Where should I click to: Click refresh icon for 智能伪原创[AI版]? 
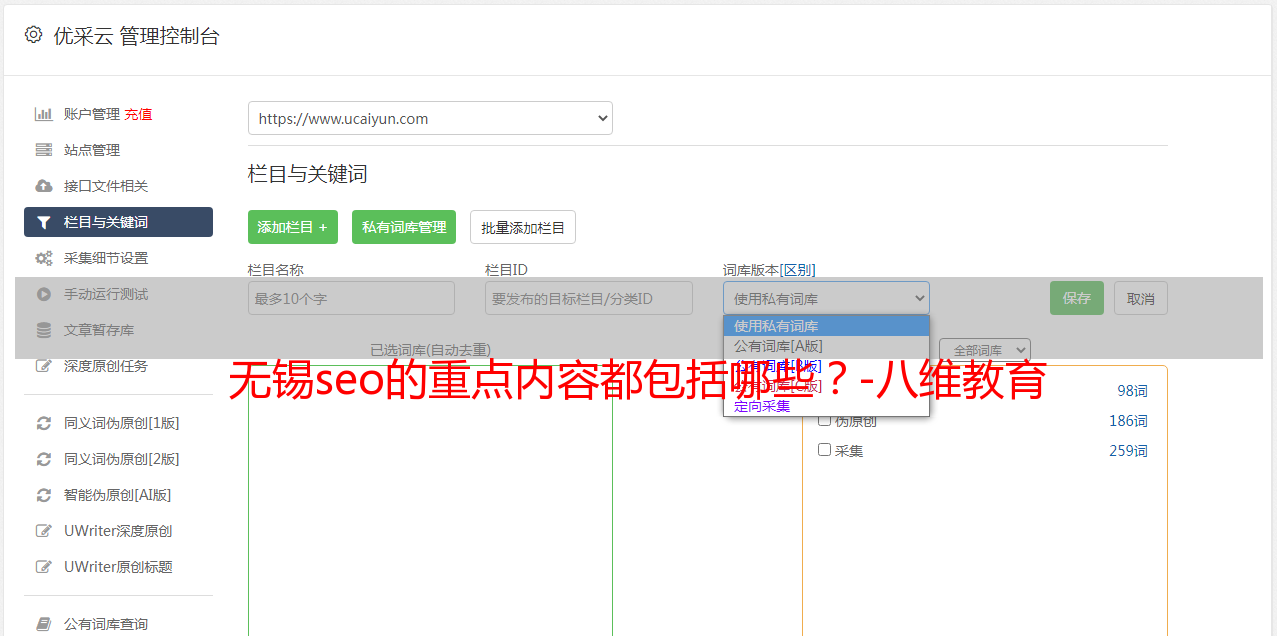[x=43, y=495]
